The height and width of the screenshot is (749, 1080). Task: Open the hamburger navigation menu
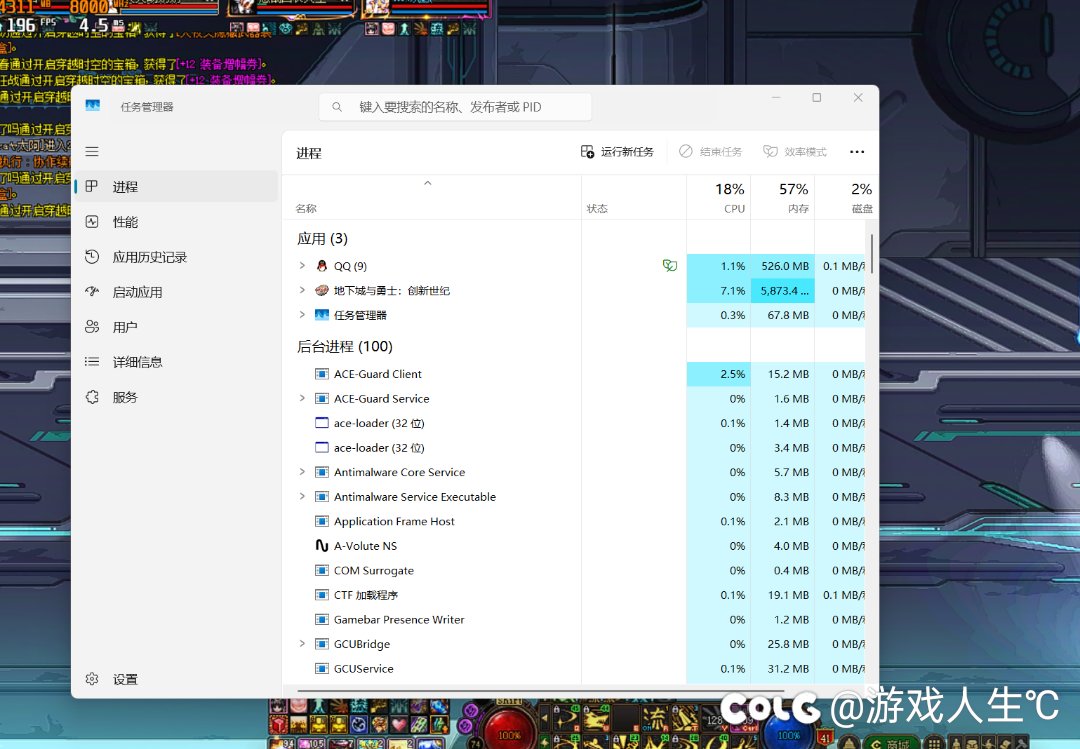coord(92,152)
